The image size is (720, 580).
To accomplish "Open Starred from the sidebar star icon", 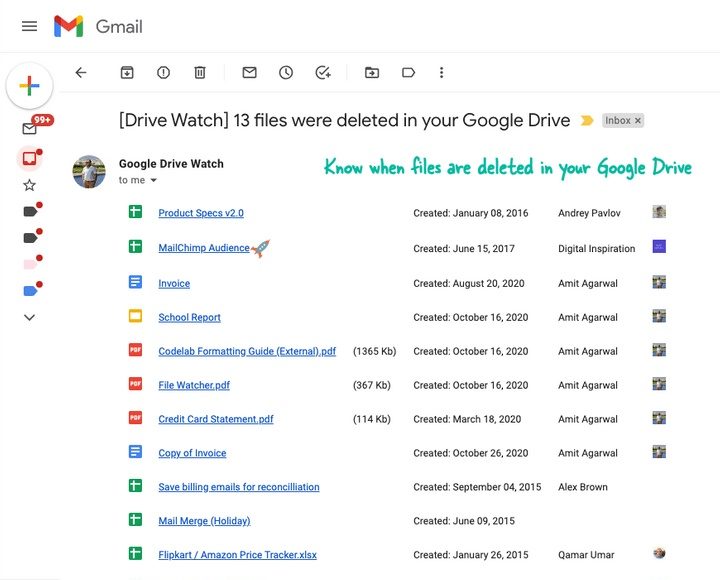I will coord(29,186).
